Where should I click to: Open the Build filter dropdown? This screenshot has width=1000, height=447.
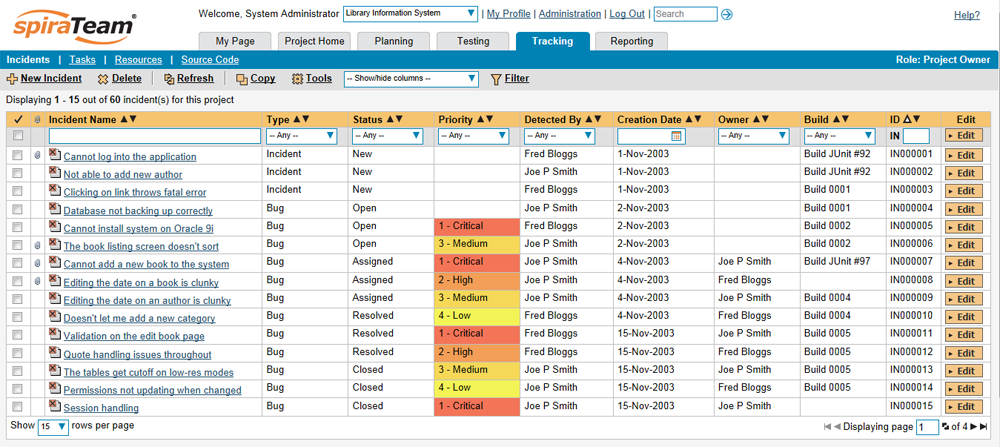click(839, 136)
